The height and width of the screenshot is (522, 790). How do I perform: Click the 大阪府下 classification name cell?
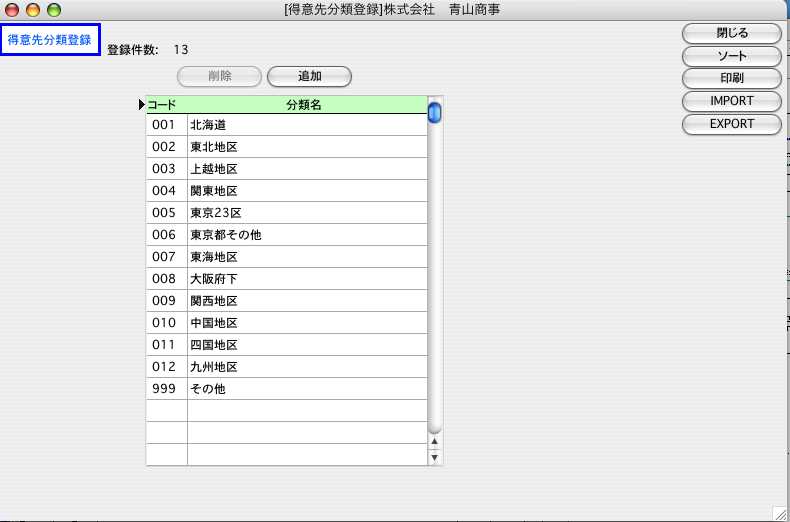click(x=306, y=279)
